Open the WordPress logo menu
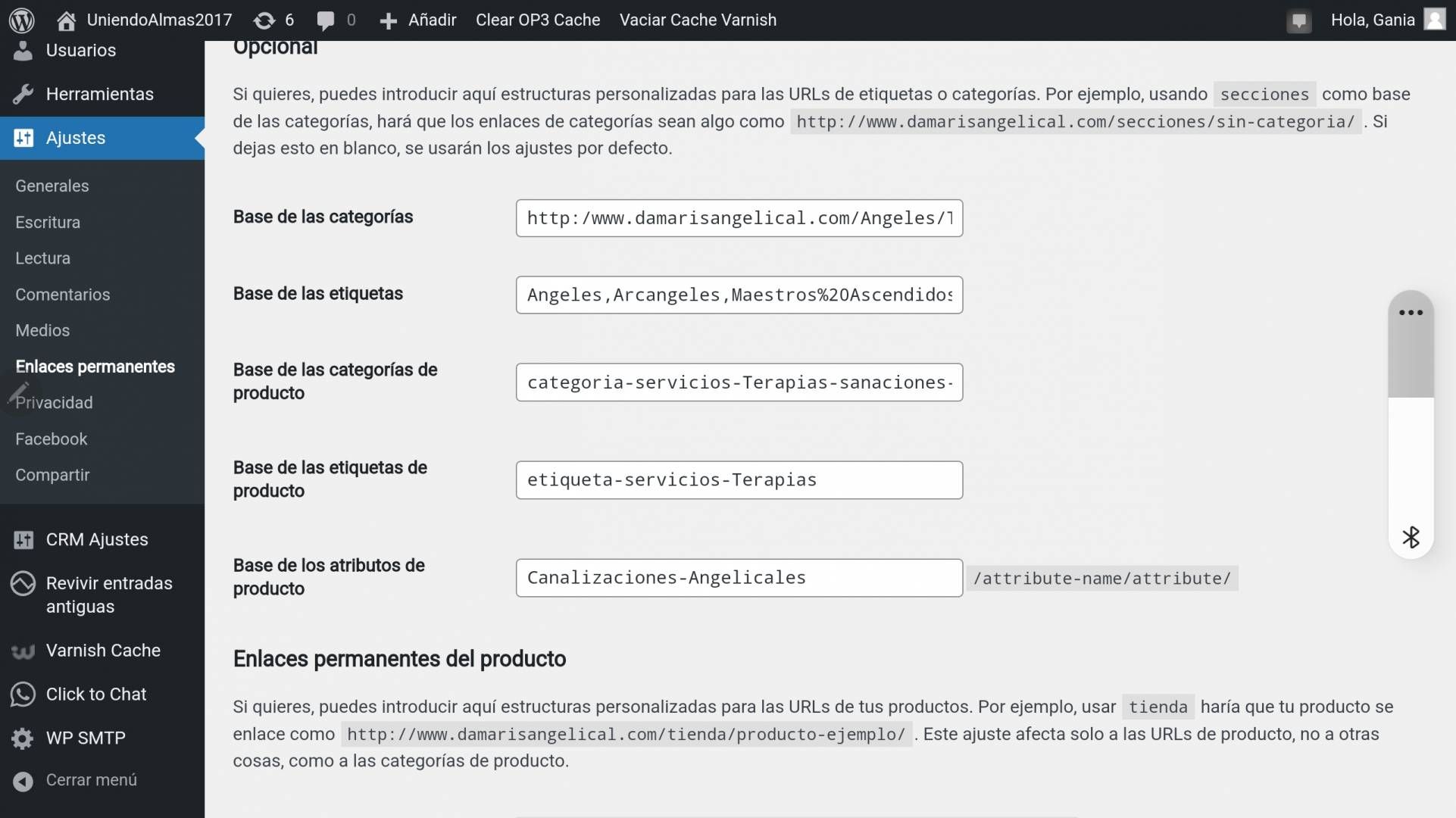The width and height of the screenshot is (1456, 818). pyautogui.click(x=22, y=20)
